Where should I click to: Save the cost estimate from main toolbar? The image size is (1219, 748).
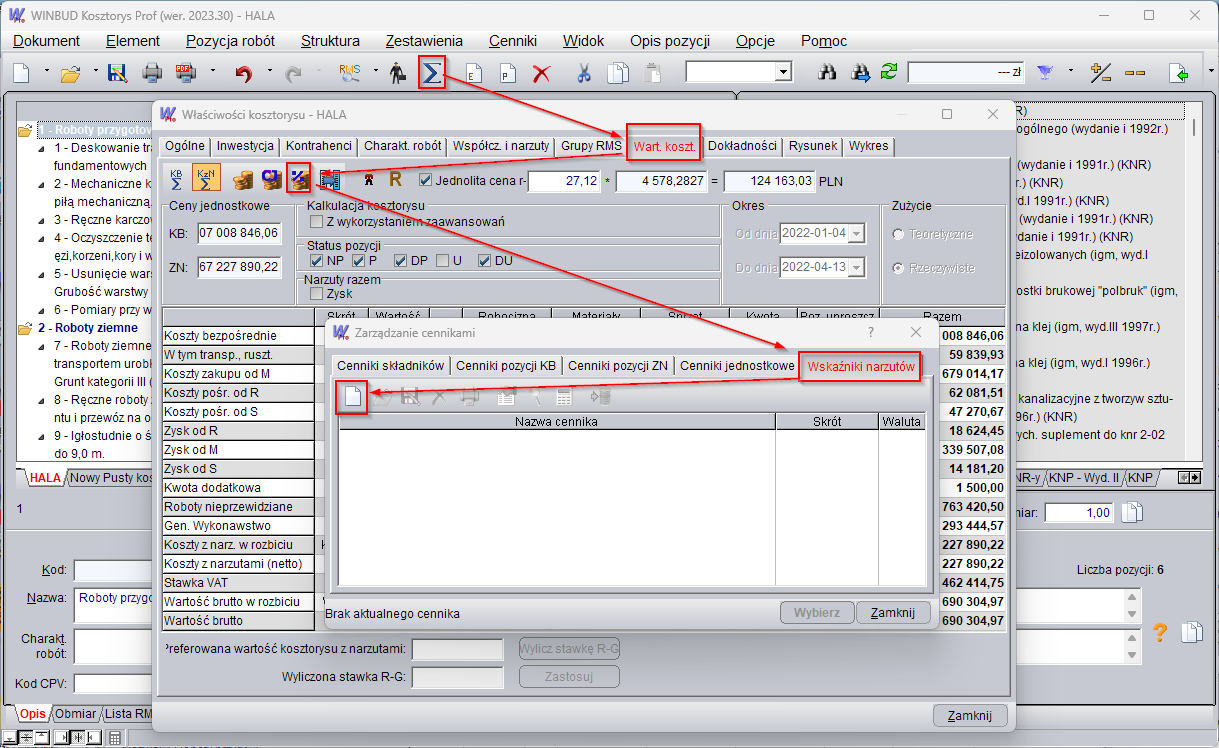coord(118,72)
